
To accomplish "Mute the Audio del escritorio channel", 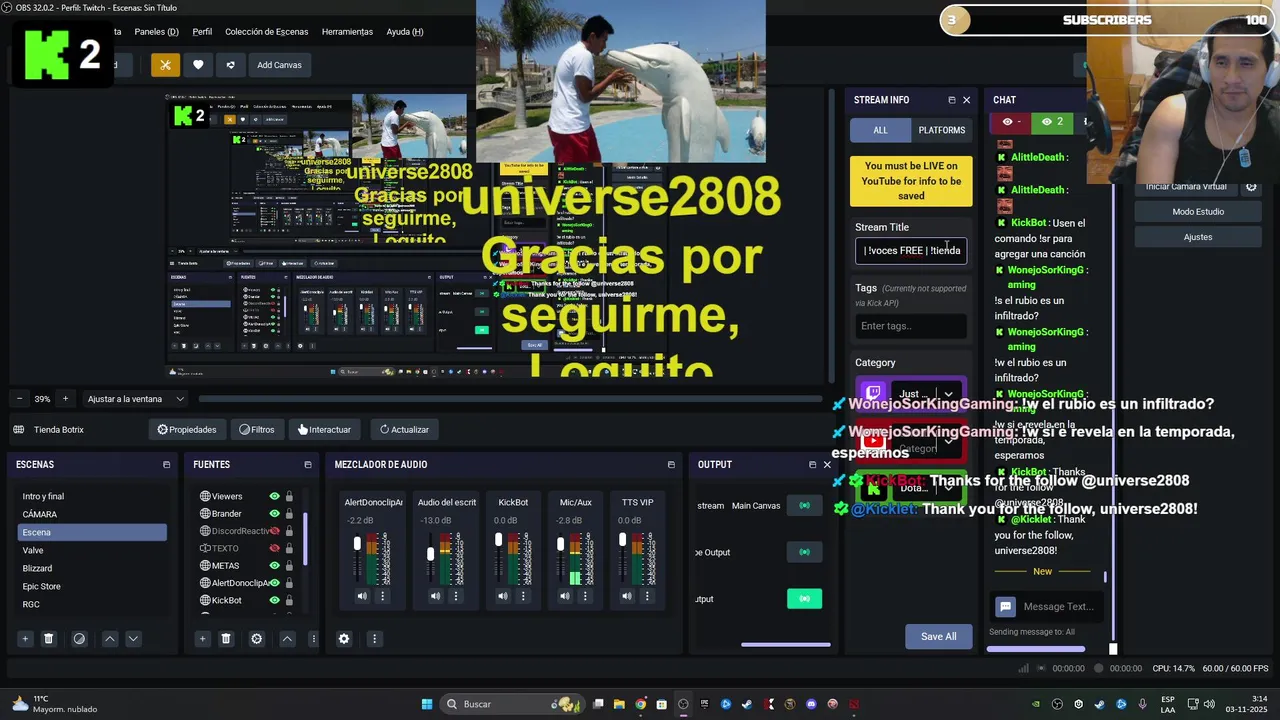I will [x=435, y=596].
